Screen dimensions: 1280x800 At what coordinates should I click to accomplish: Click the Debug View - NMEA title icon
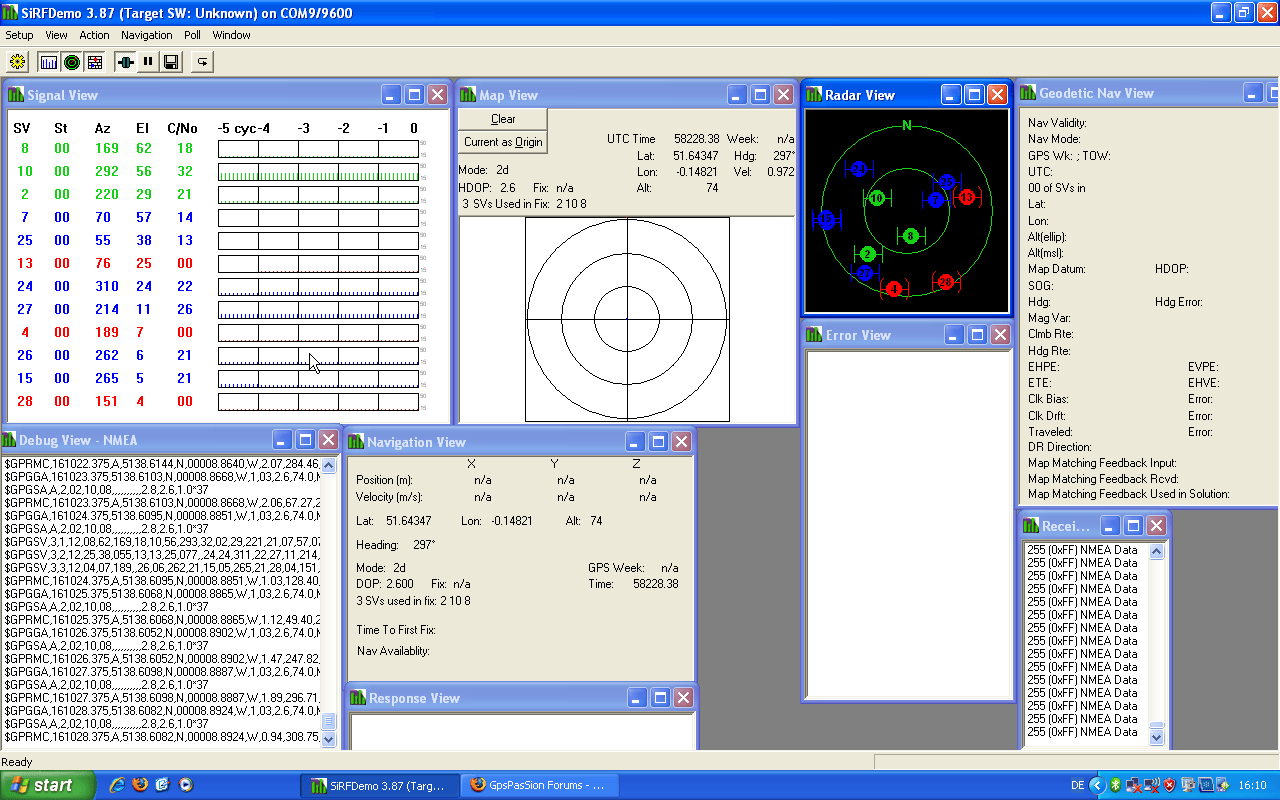(x=8, y=440)
